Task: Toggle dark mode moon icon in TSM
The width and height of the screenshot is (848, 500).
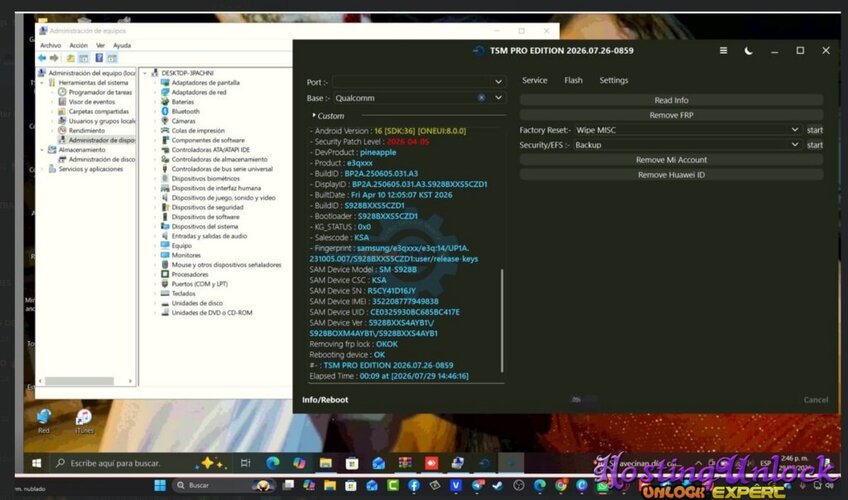Action: click(x=748, y=51)
